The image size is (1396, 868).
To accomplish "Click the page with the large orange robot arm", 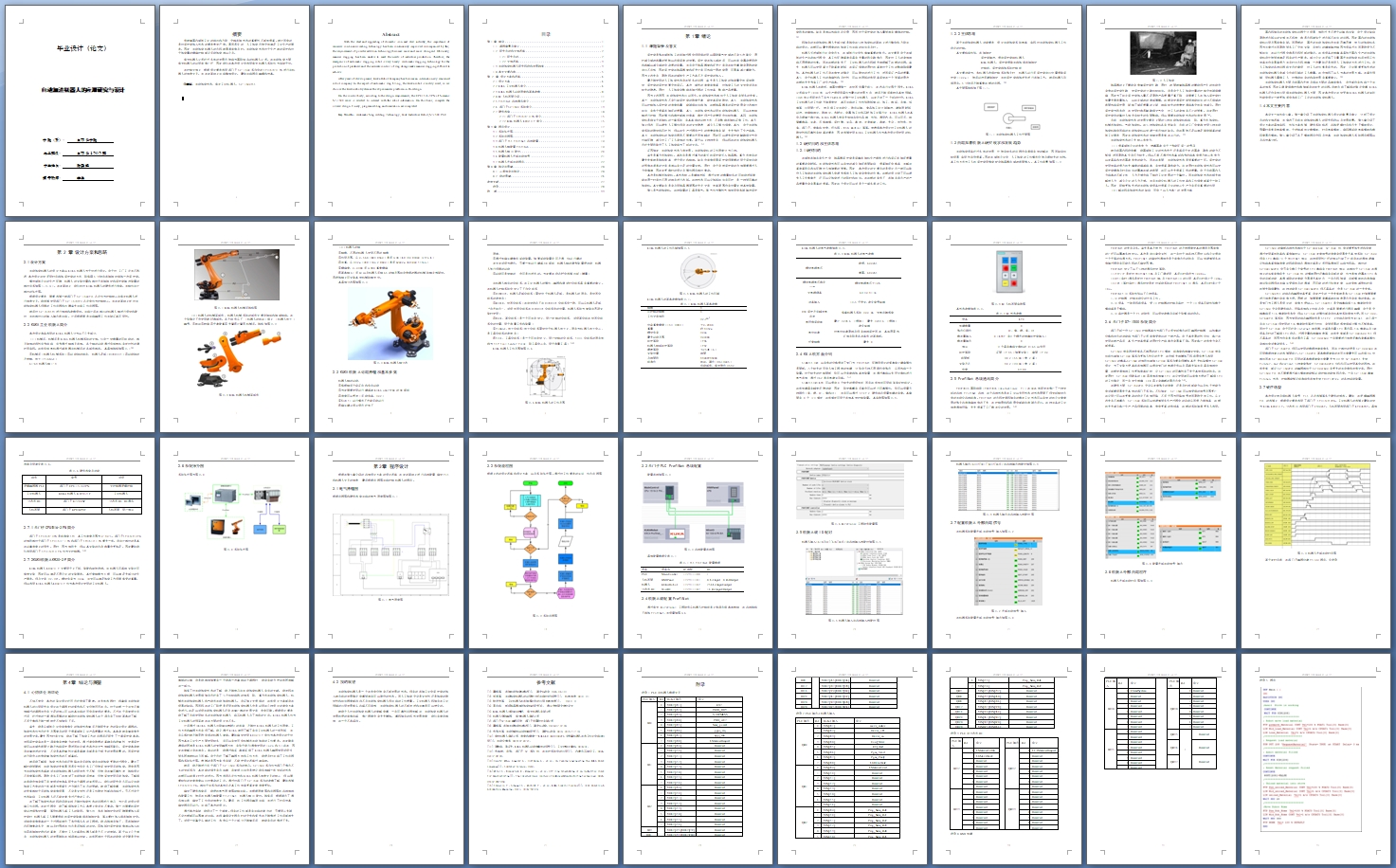I will click(x=390, y=326).
